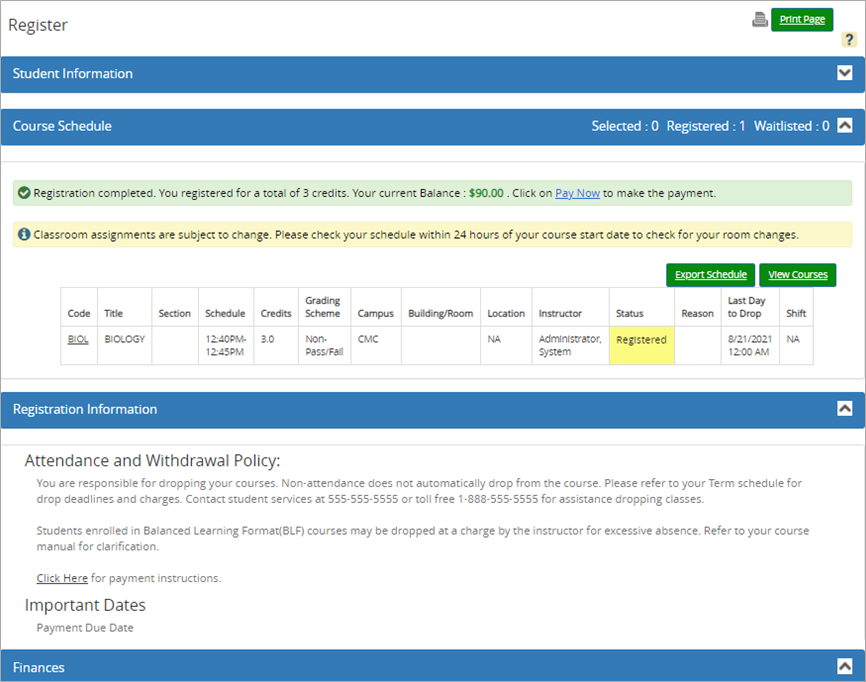This screenshot has width=866, height=682.
Task: Collapse the Finances section
Action: pyautogui.click(x=845, y=666)
